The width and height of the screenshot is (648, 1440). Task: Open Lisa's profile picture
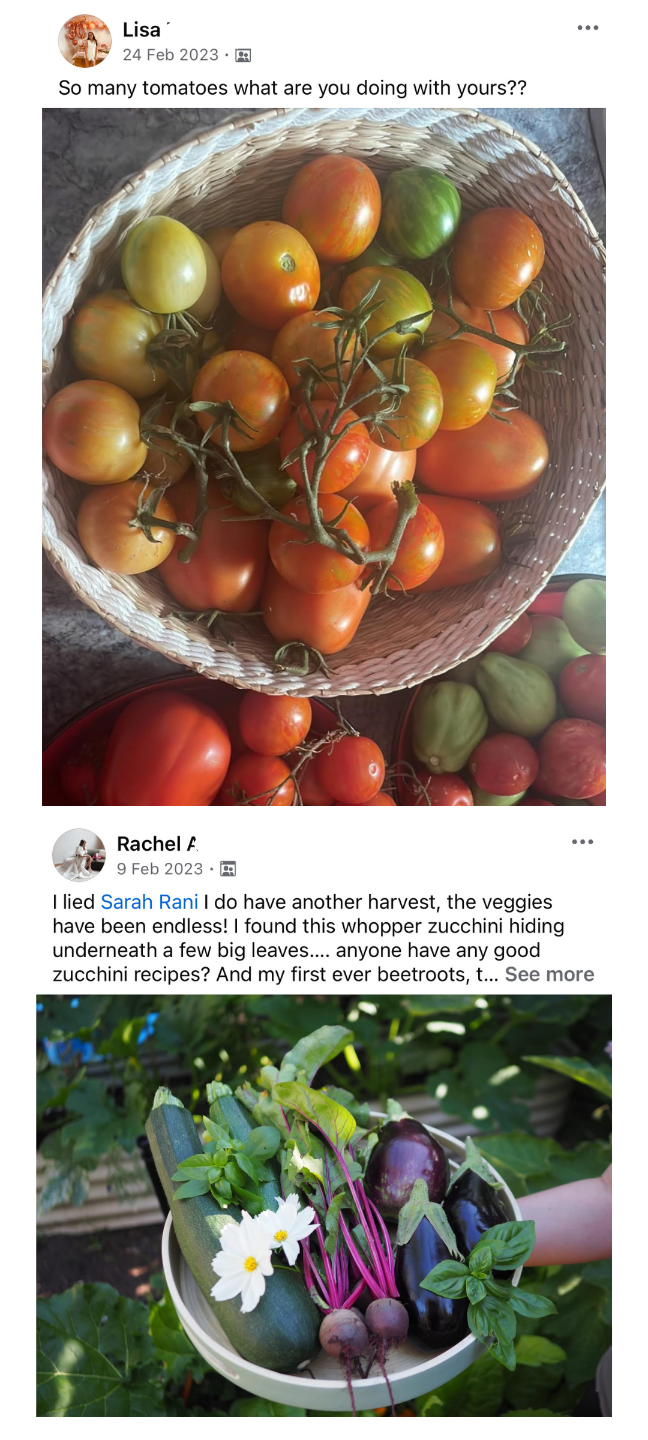tap(85, 41)
